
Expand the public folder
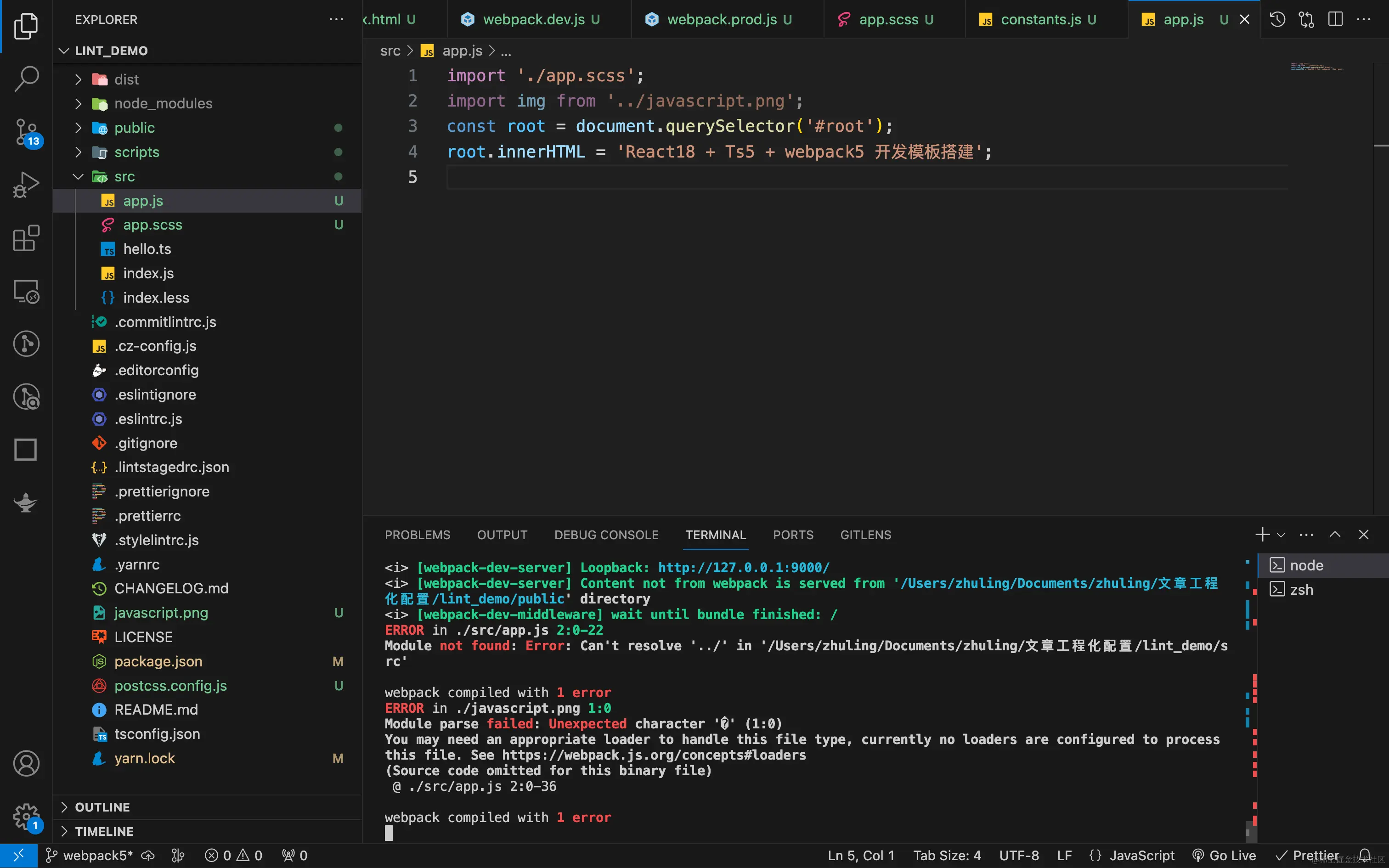pos(78,128)
